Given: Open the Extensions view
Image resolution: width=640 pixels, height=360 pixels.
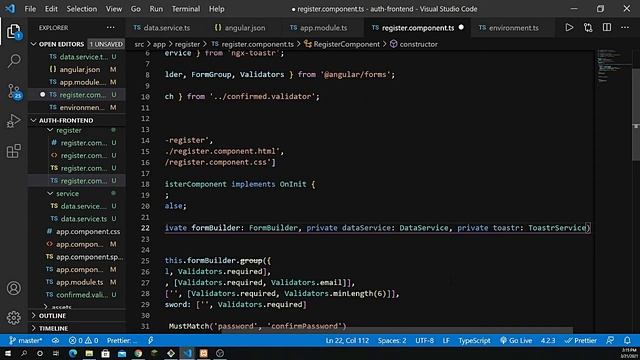Looking at the screenshot, I should 14,151.
